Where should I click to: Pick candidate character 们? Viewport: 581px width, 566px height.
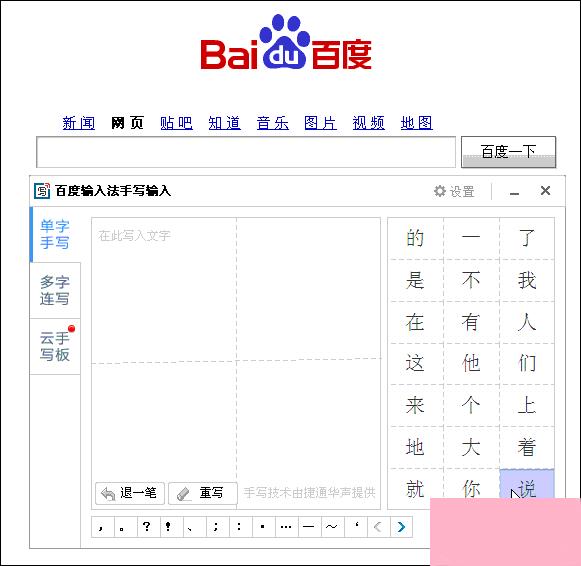pyautogui.click(x=527, y=363)
